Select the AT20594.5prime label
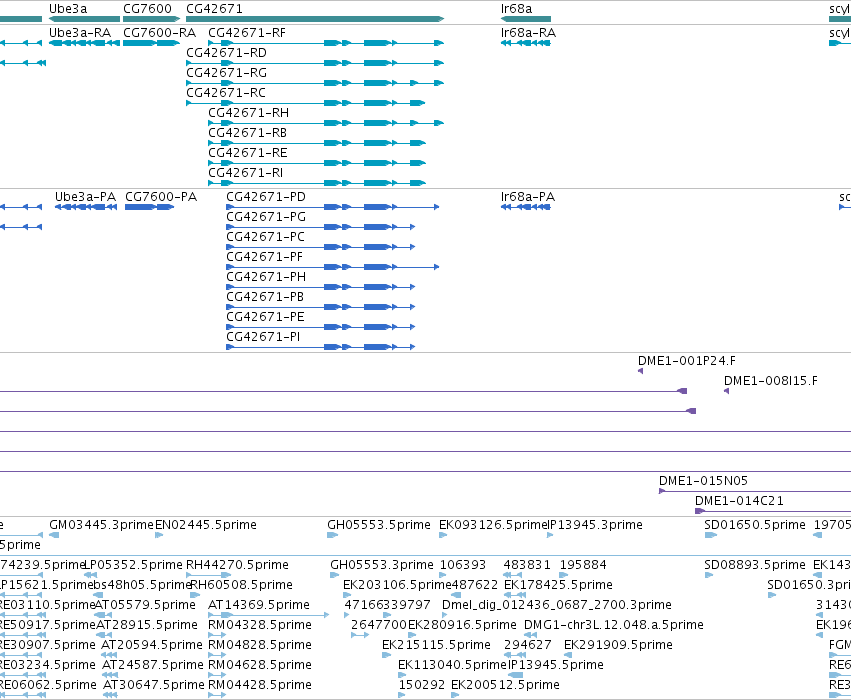The width and height of the screenshot is (851, 700). 152,645
